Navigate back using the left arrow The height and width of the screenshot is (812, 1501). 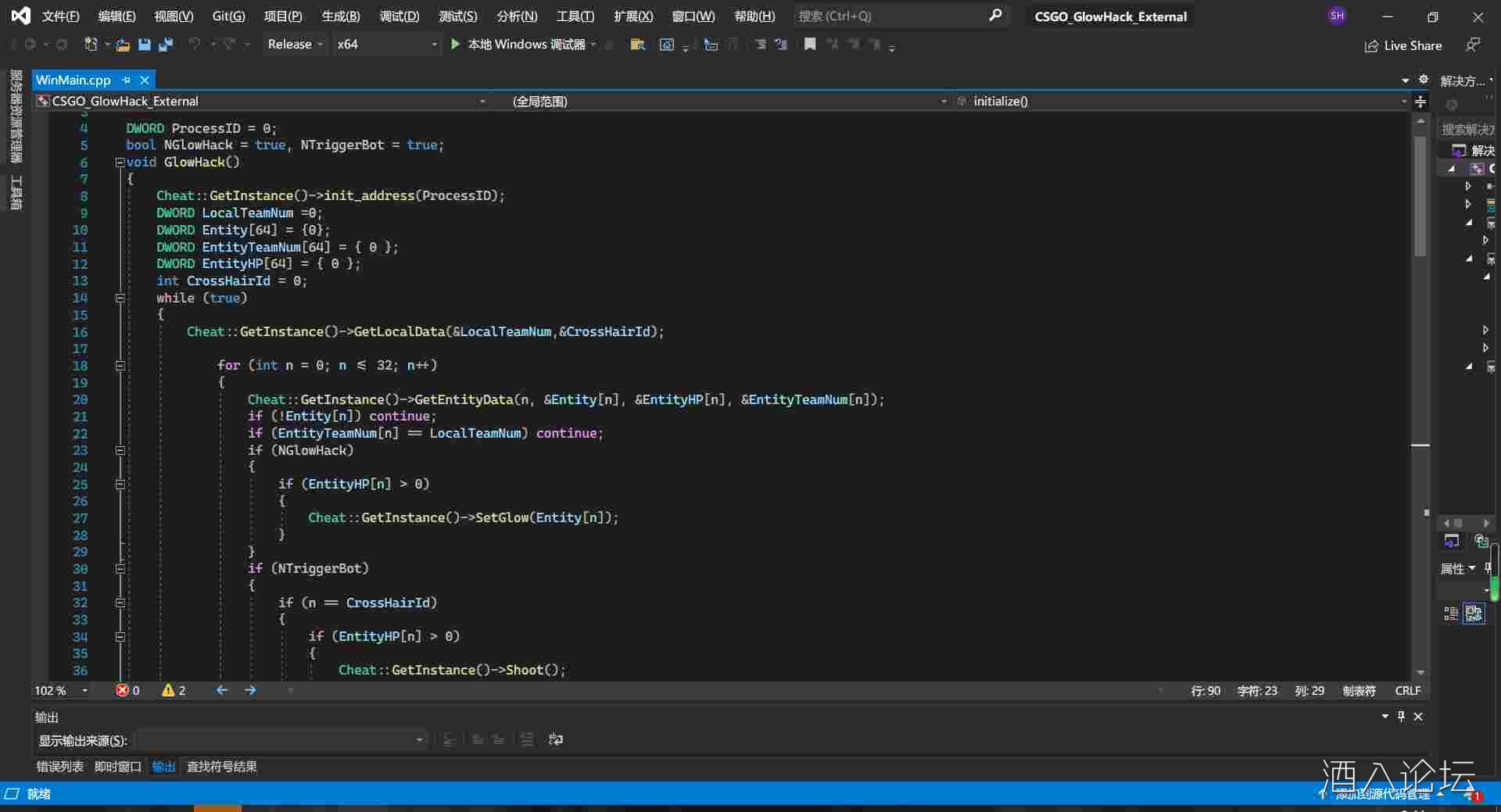[x=222, y=690]
